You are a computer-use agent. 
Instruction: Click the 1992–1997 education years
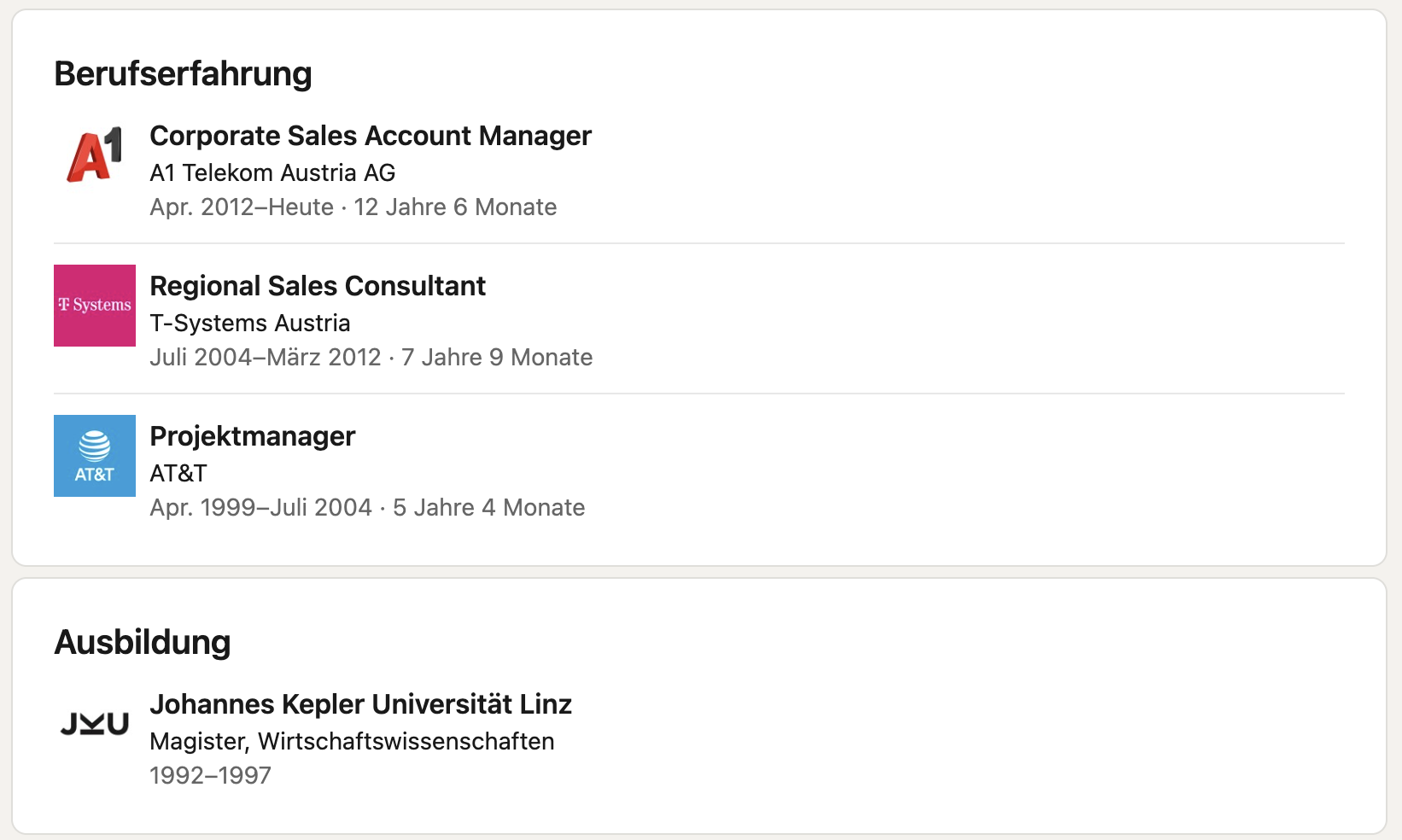pyautogui.click(x=210, y=775)
